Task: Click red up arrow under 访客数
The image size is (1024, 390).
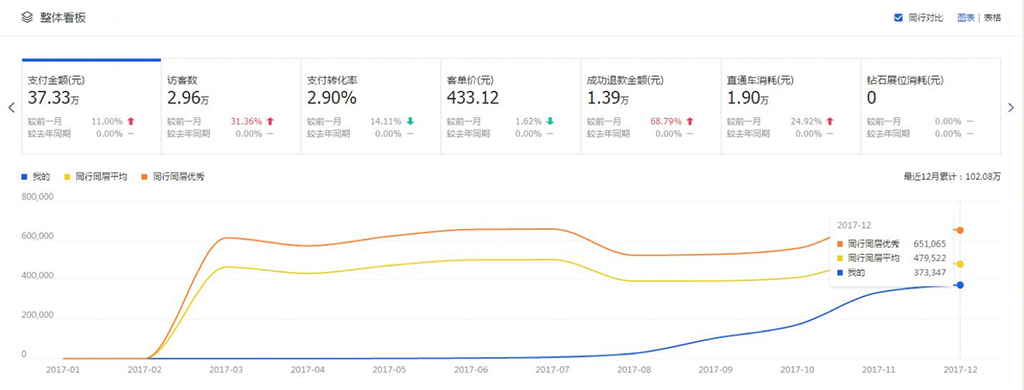Action: click(x=270, y=121)
